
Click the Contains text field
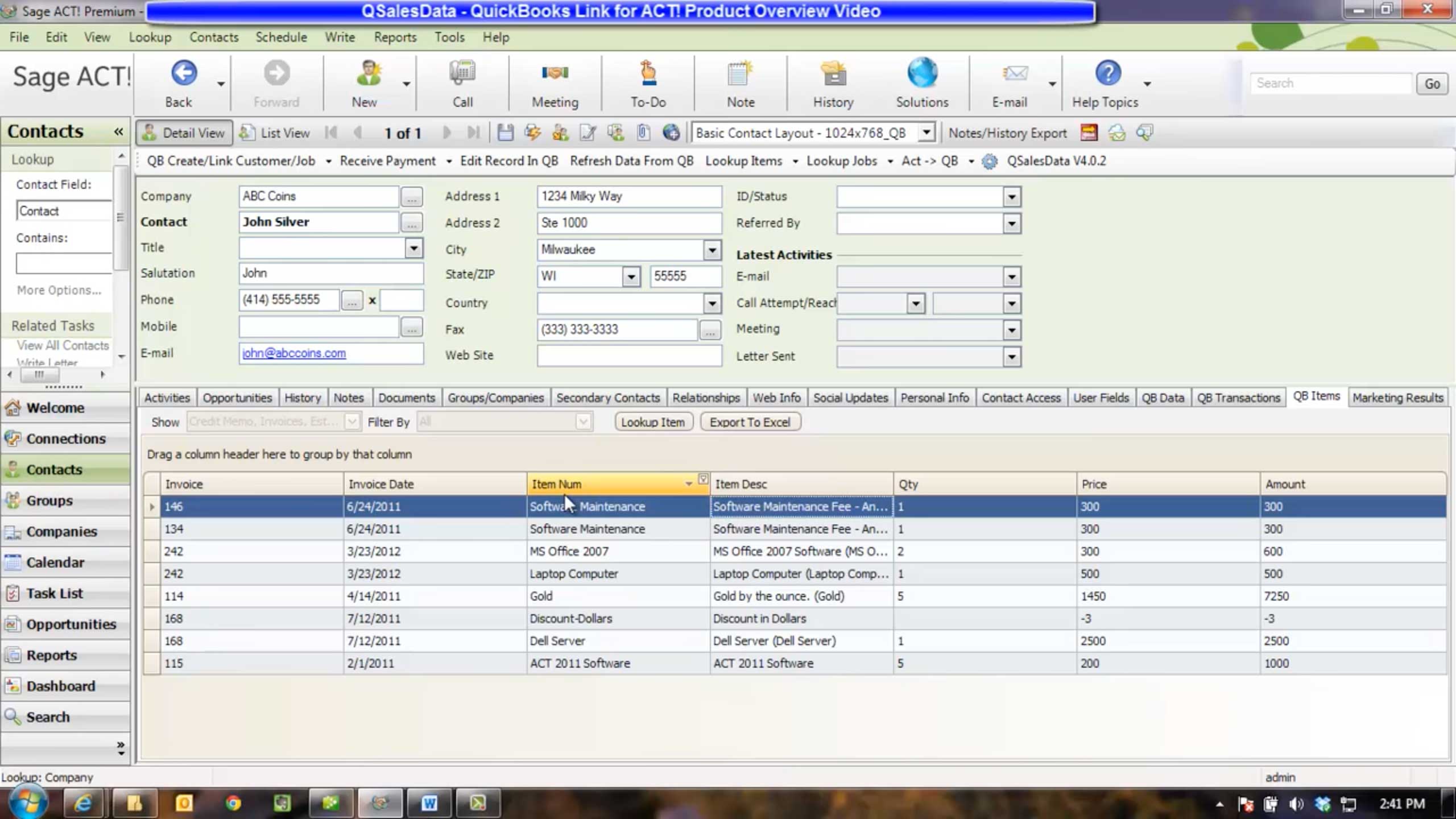[x=64, y=263]
